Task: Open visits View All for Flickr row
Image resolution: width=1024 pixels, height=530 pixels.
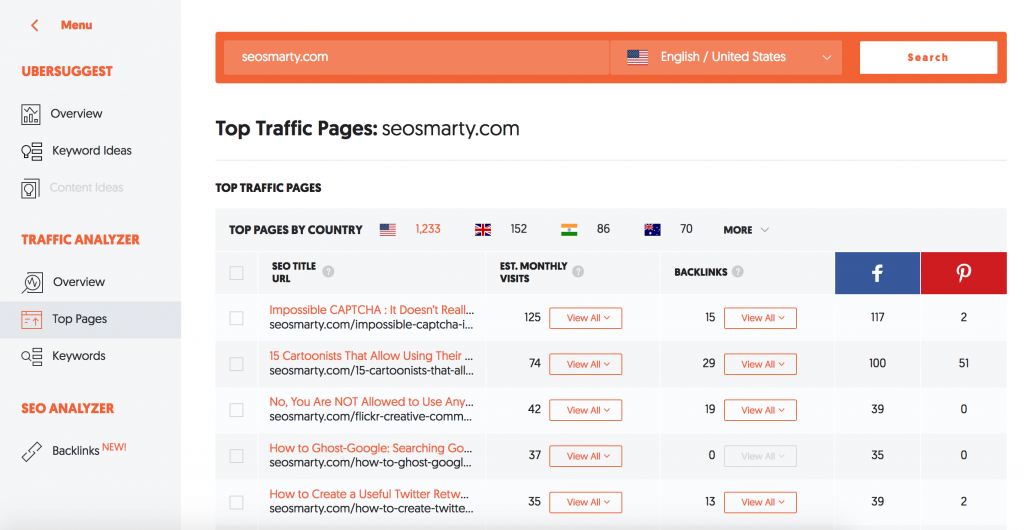Action: 585,410
